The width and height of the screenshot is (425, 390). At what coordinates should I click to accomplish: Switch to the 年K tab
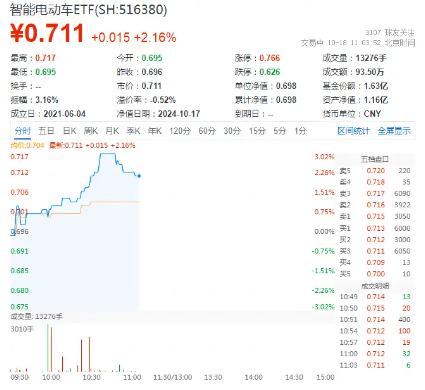(x=155, y=131)
